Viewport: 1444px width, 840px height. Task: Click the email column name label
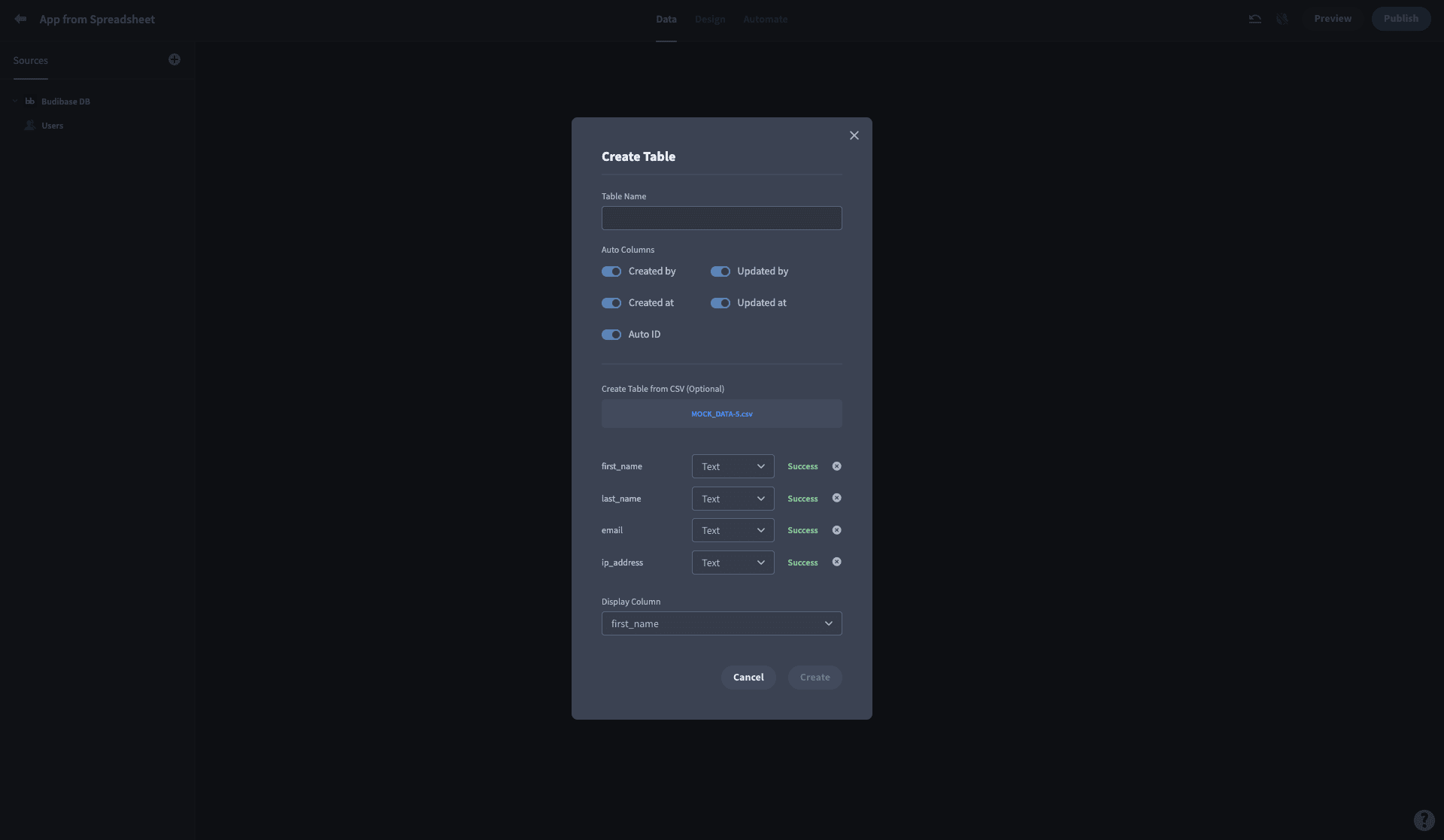pos(611,530)
